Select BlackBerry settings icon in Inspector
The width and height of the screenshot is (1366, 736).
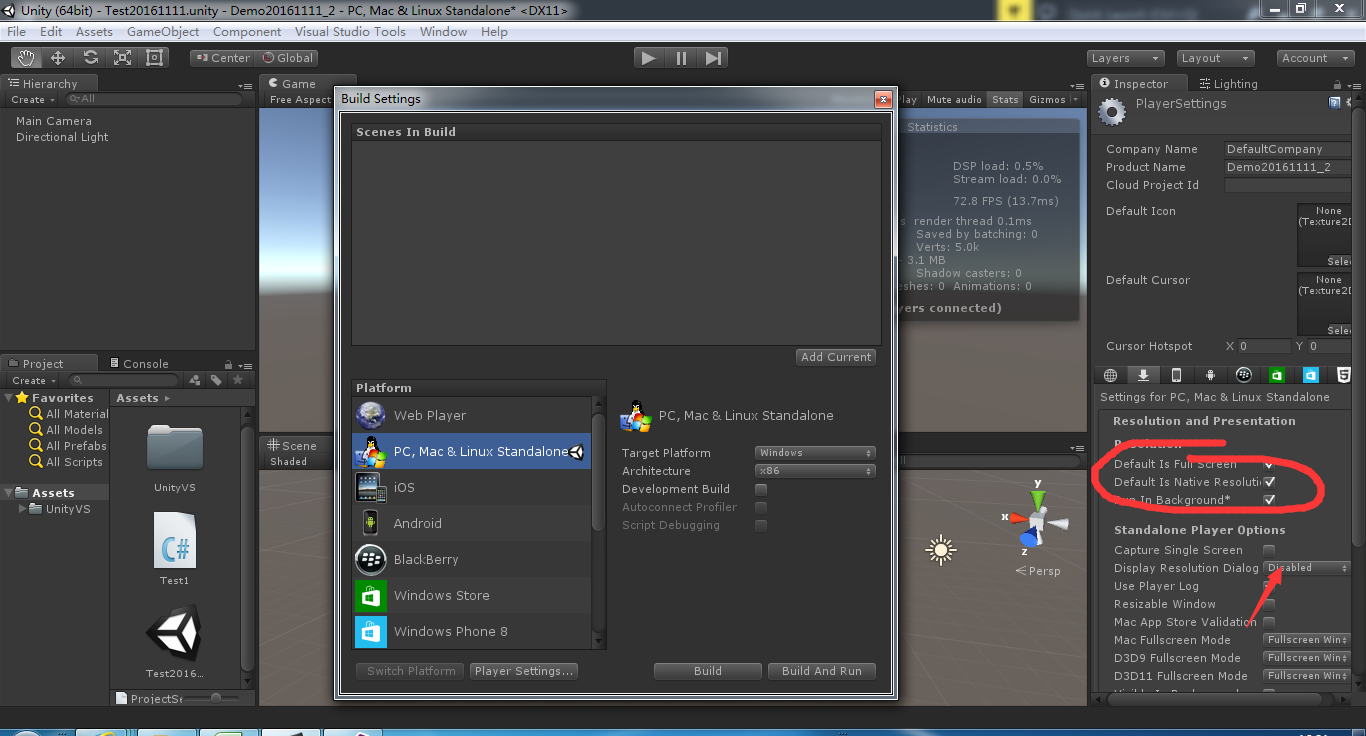pyautogui.click(x=1243, y=375)
